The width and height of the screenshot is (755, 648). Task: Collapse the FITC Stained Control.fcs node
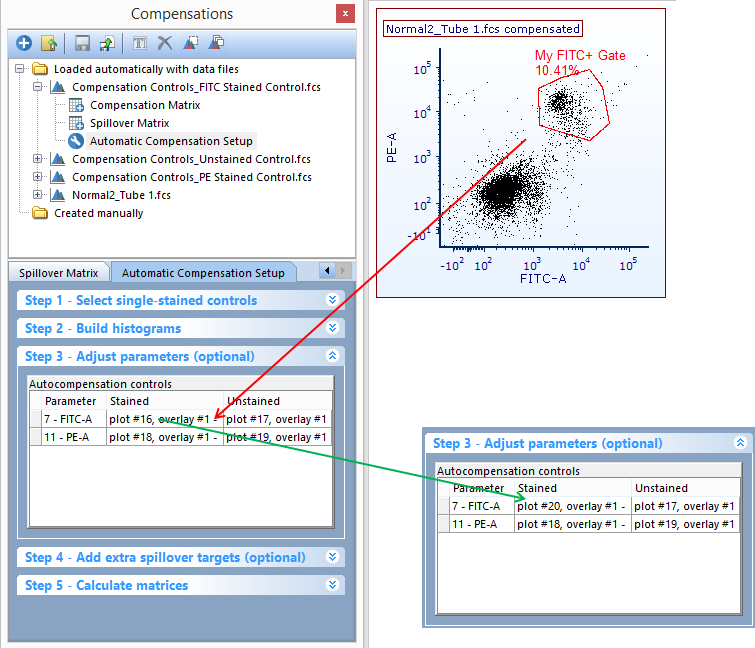pyautogui.click(x=39, y=88)
